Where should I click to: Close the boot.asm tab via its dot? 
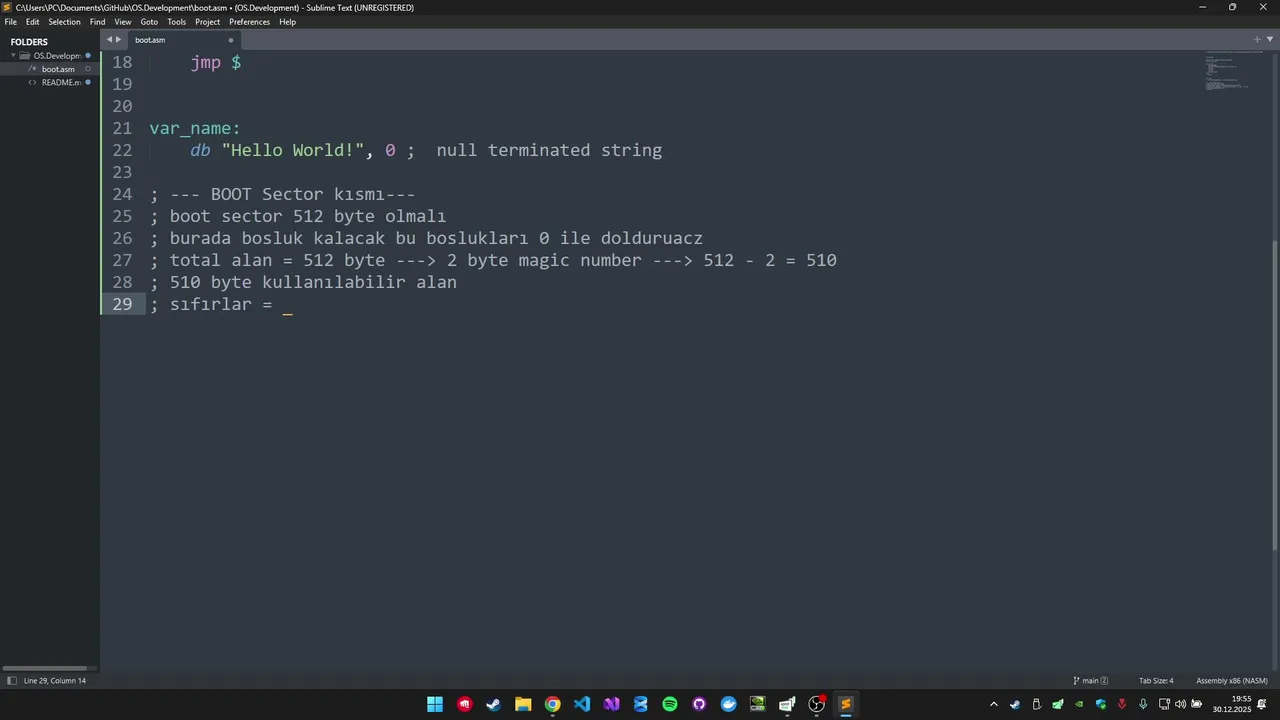(231, 40)
